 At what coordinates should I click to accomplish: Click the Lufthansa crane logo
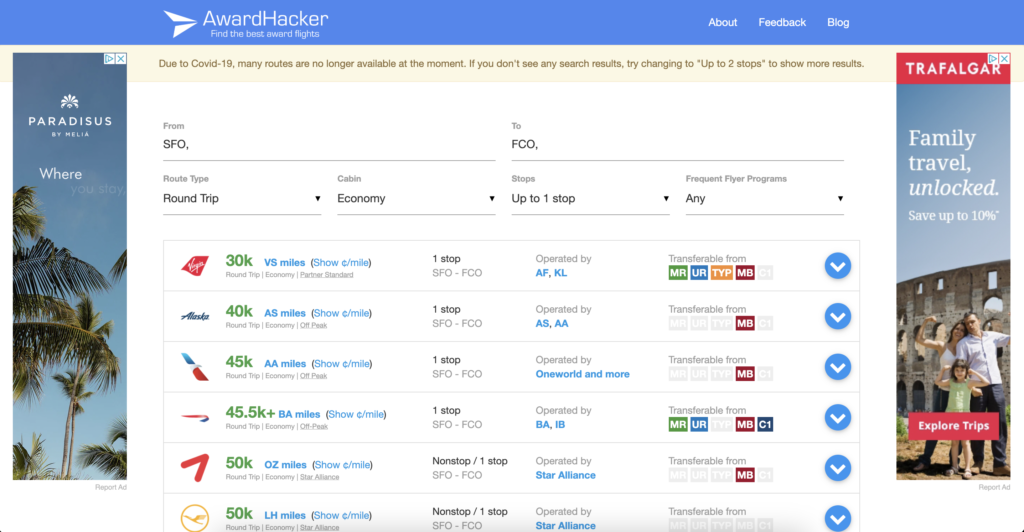click(195, 518)
